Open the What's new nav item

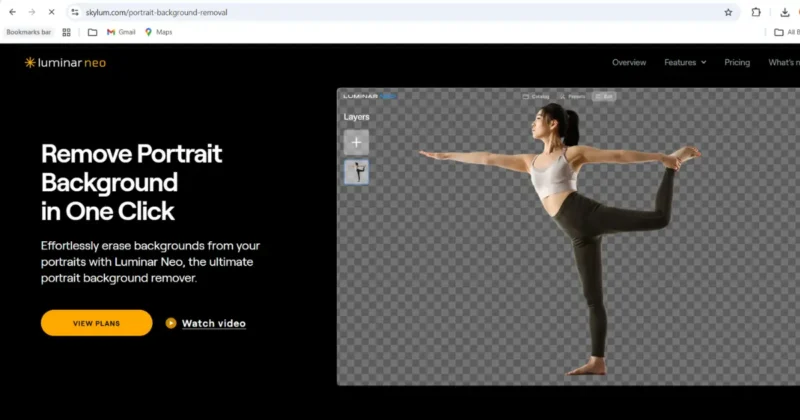[x=784, y=62]
